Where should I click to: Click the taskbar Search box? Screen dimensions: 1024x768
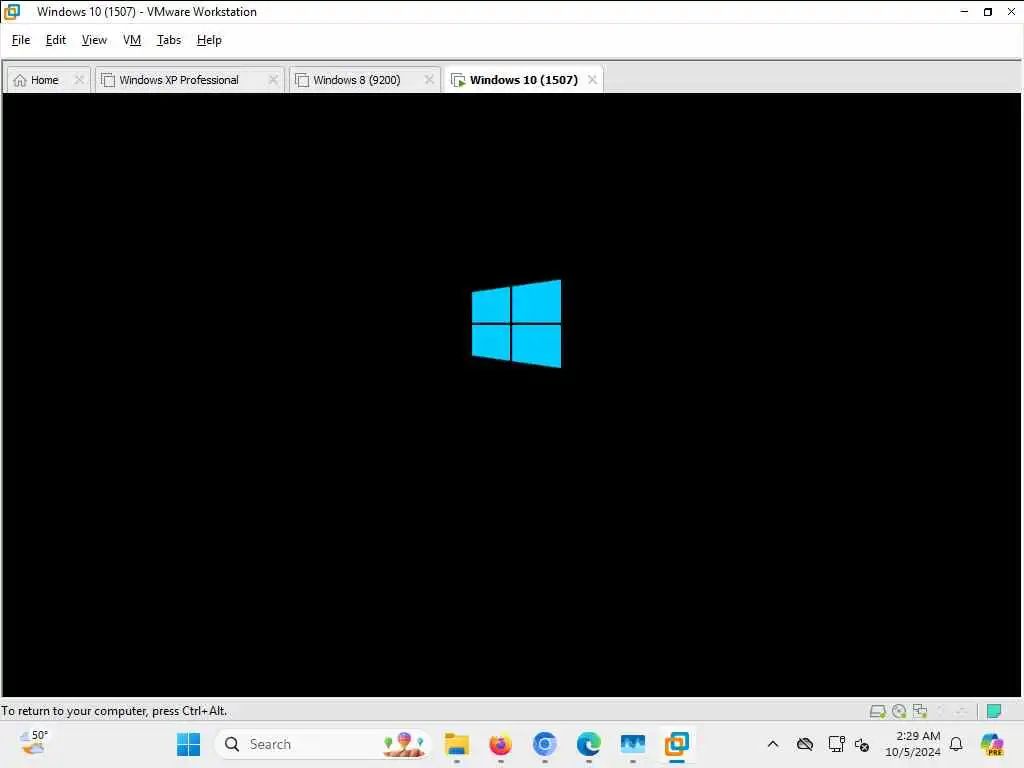[323, 744]
